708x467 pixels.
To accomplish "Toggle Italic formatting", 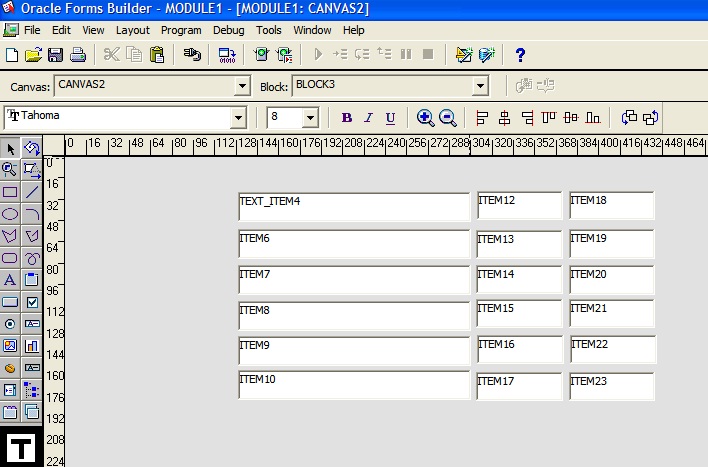I will tap(368, 118).
